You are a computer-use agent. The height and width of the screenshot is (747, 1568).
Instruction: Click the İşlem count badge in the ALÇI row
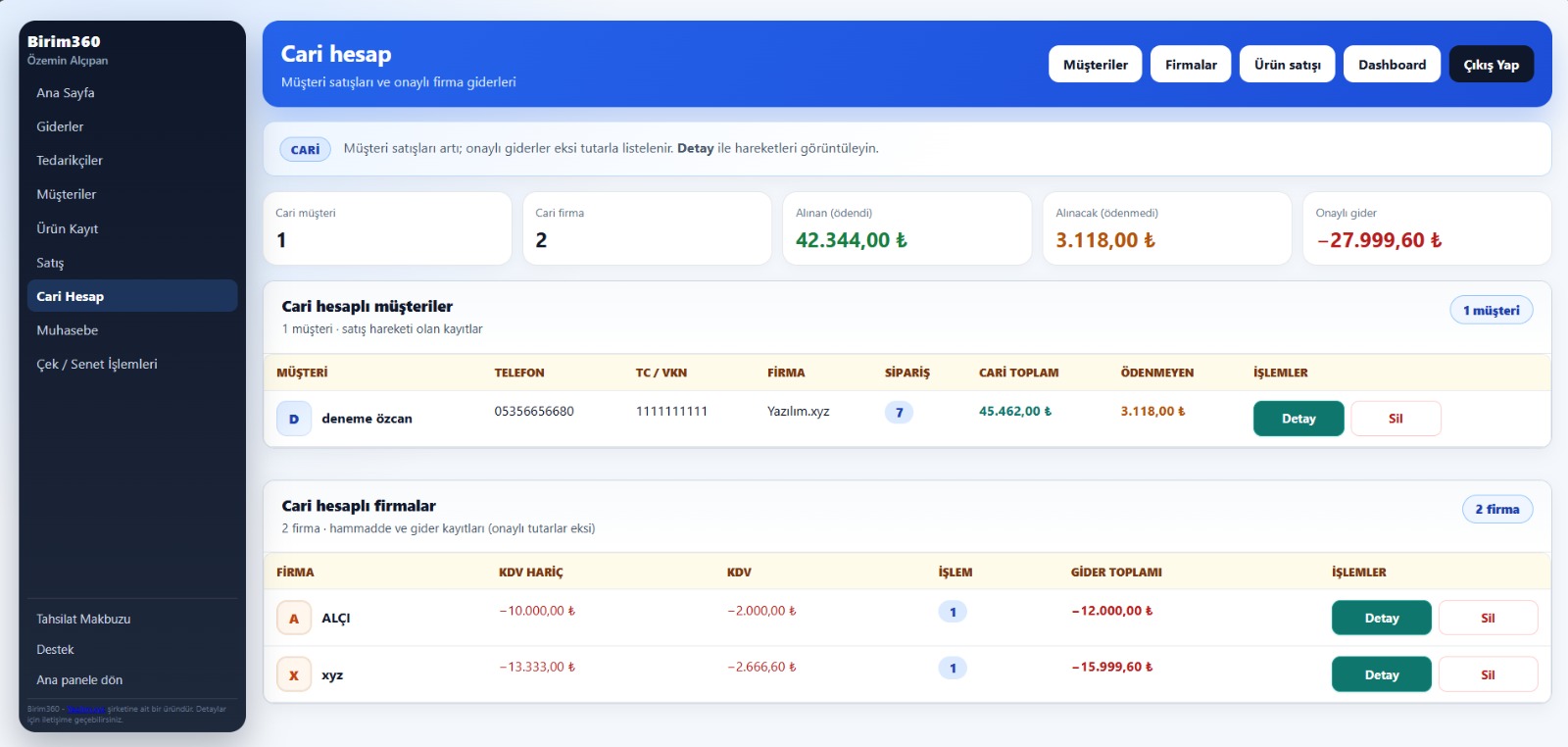pyautogui.click(x=953, y=612)
